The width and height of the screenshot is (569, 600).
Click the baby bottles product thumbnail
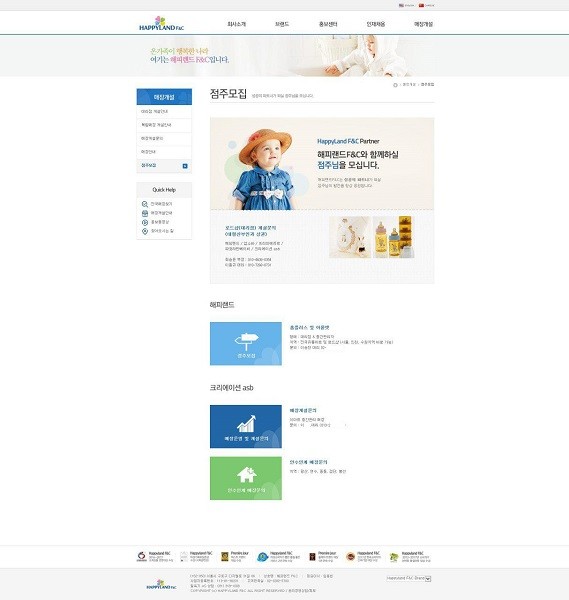click(394, 237)
